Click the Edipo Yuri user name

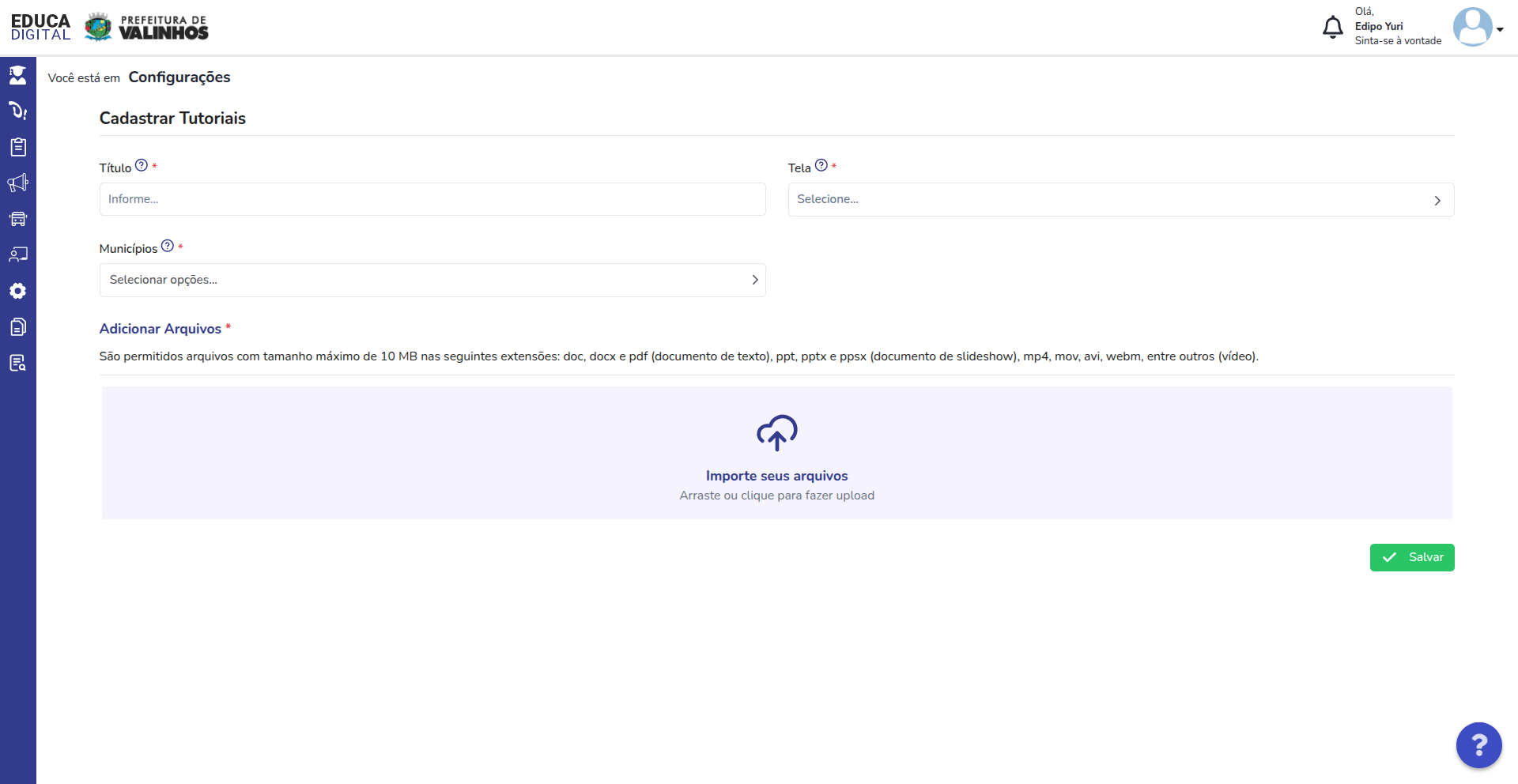click(1379, 26)
